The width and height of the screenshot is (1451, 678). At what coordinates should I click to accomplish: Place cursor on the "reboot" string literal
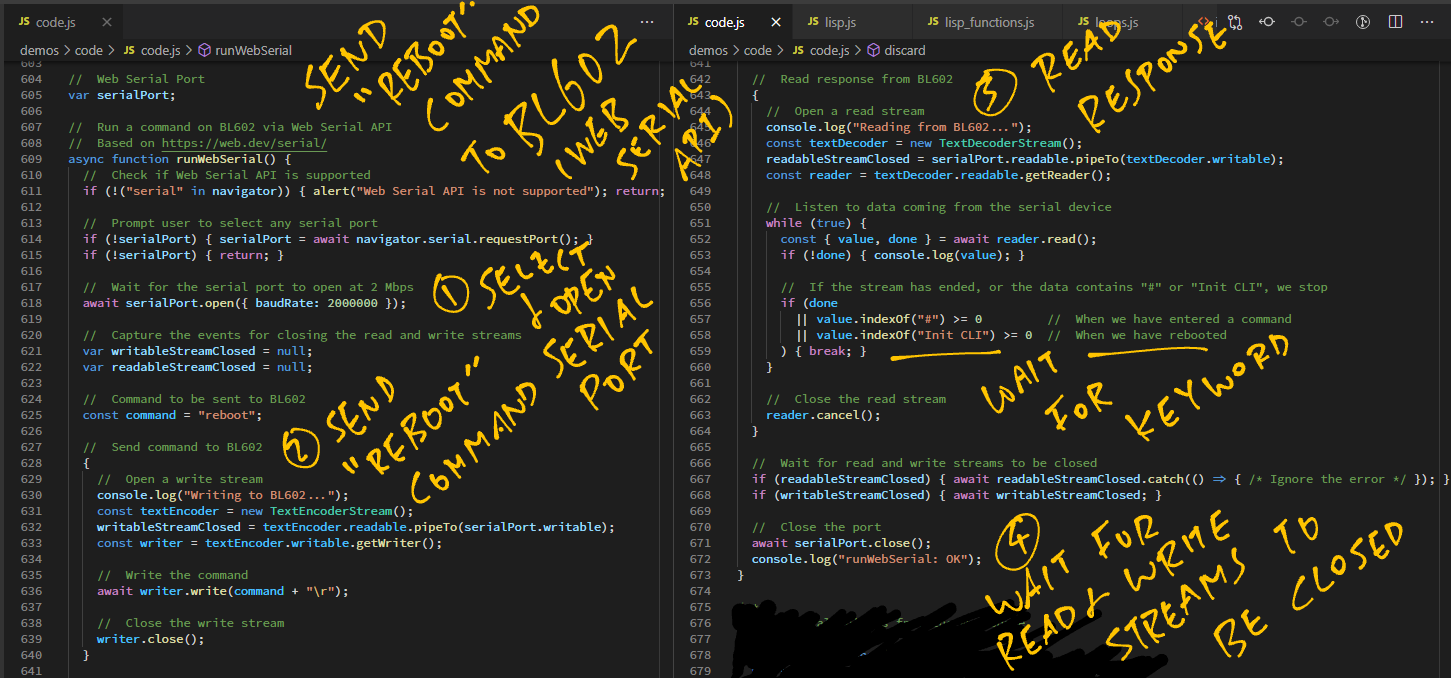point(230,415)
